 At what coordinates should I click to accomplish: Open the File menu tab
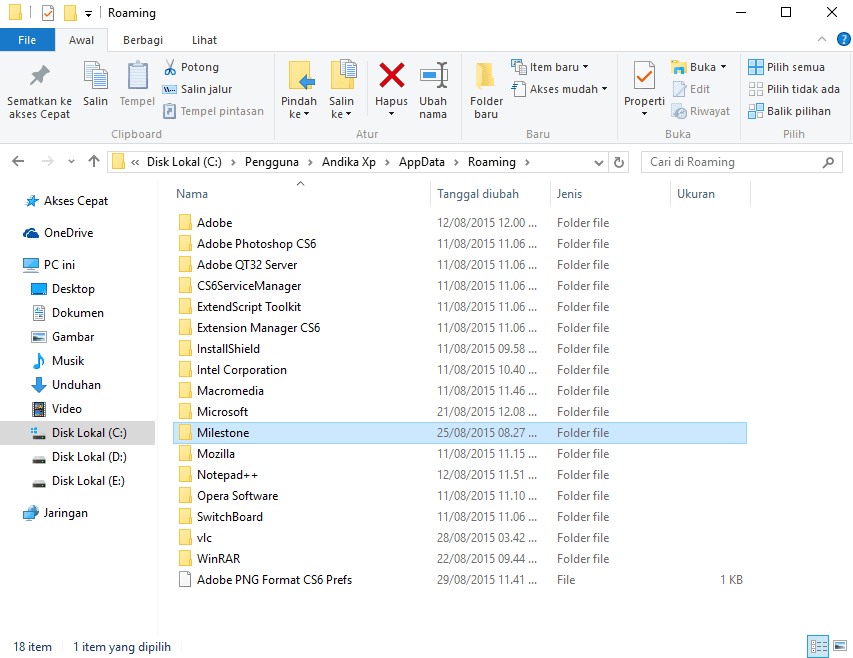point(27,40)
